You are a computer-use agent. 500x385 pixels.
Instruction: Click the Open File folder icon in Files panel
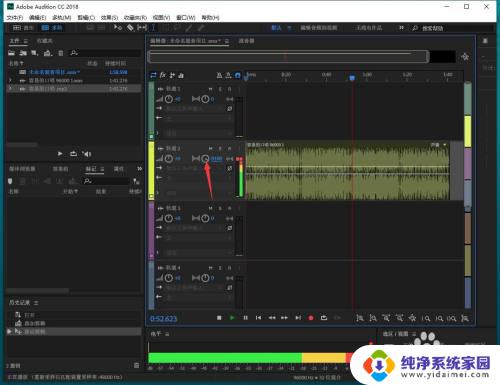click(11, 53)
